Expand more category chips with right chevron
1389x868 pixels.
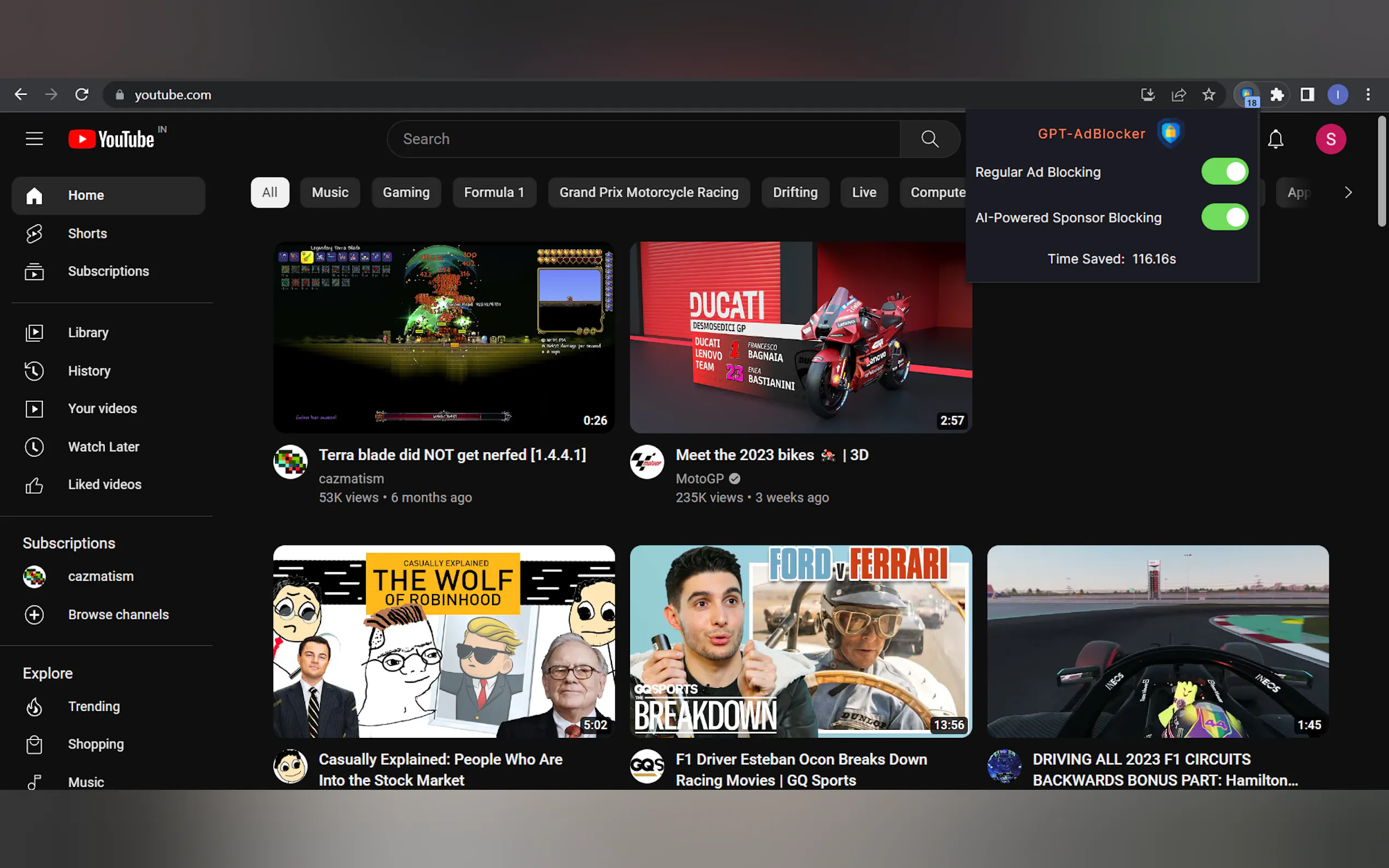[1348, 192]
